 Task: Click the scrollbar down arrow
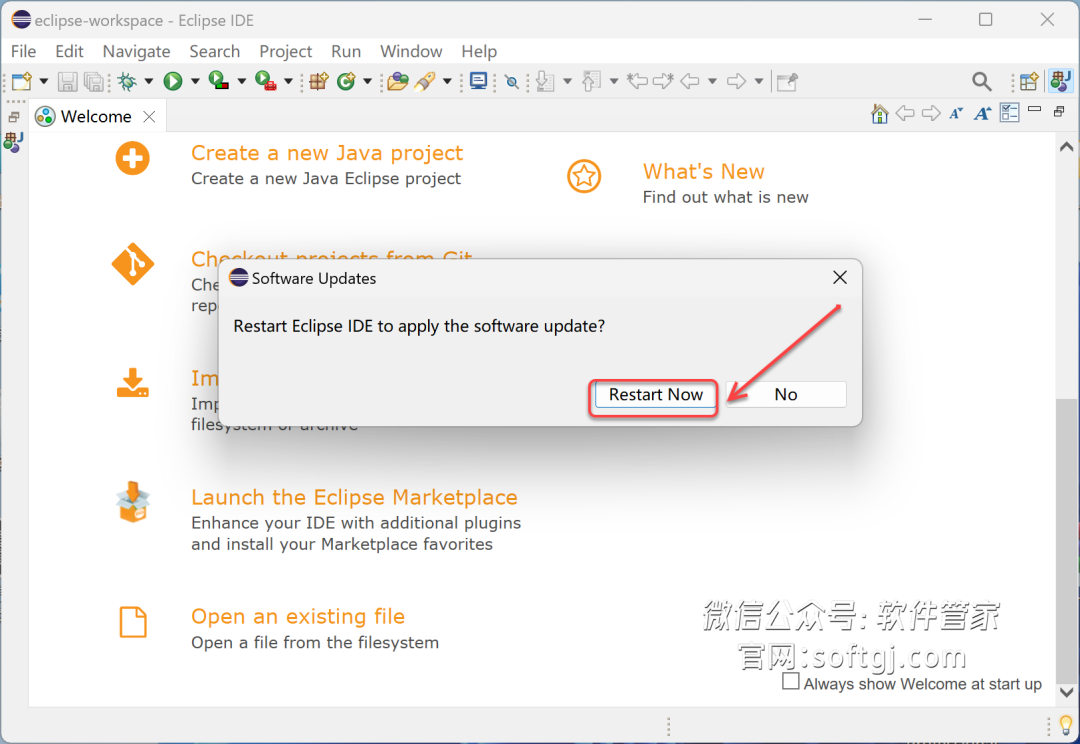click(x=1066, y=692)
